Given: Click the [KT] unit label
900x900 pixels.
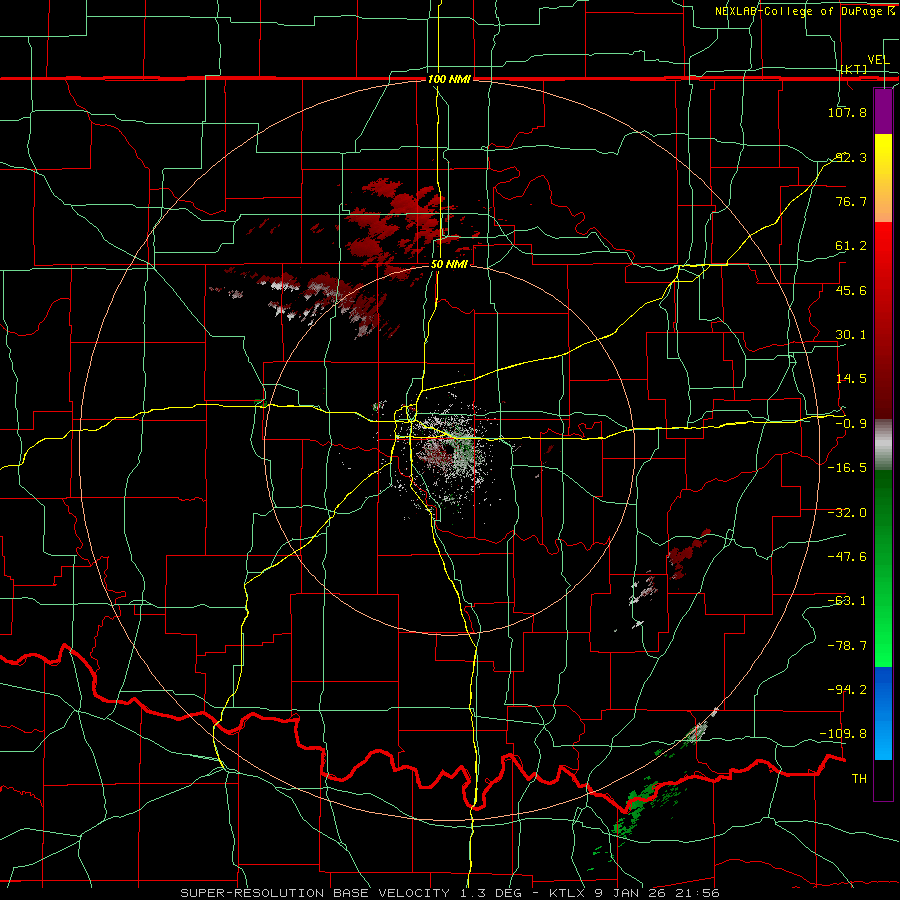Looking at the screenshot, I should (854, 69).
